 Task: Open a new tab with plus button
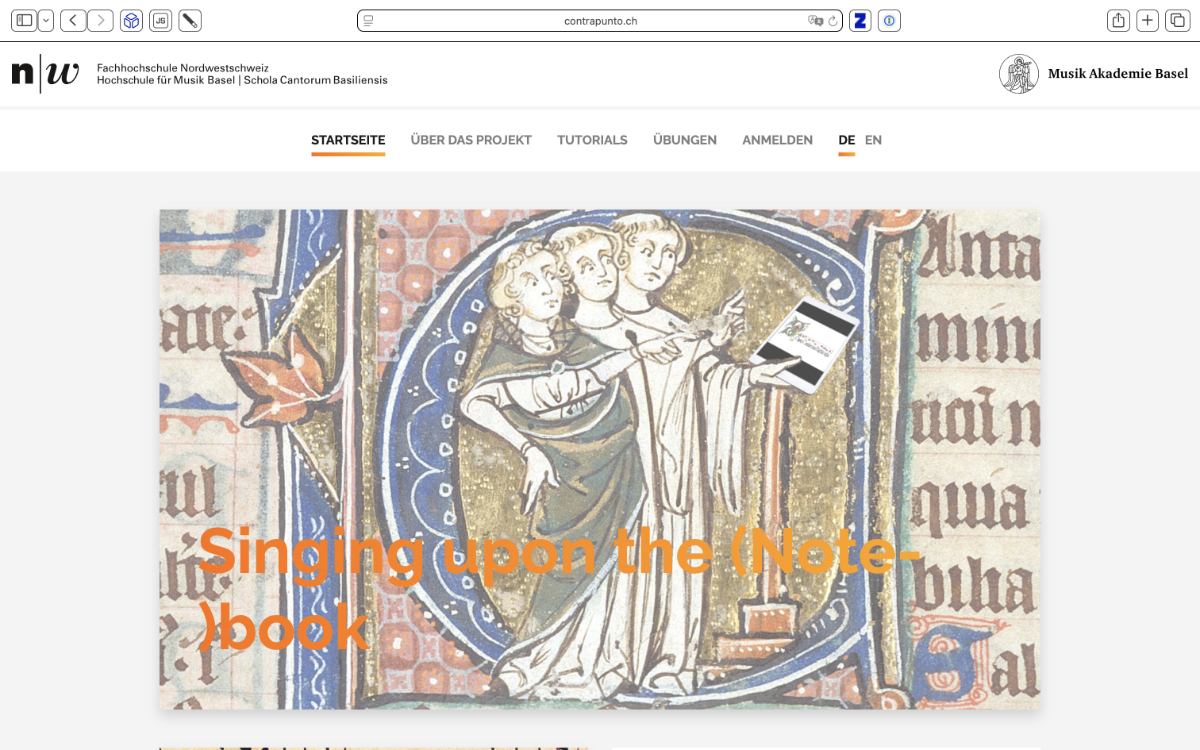tap(1148, 20)
